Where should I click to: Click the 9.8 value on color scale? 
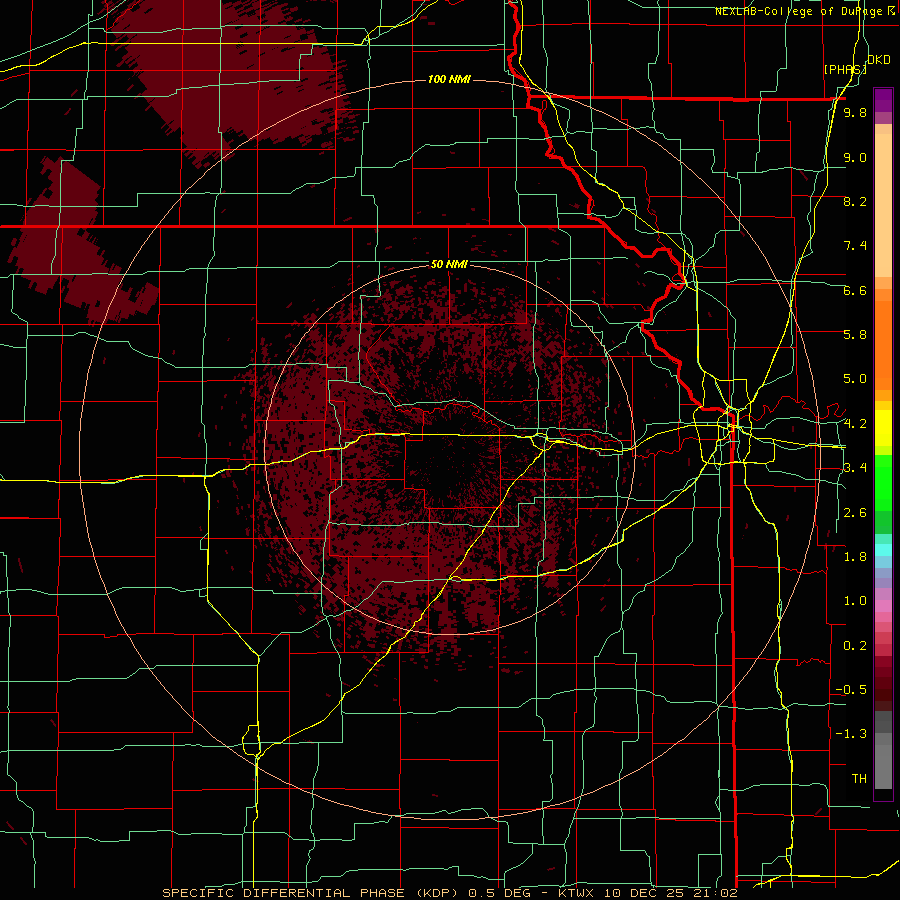click(x=855, y=112)
